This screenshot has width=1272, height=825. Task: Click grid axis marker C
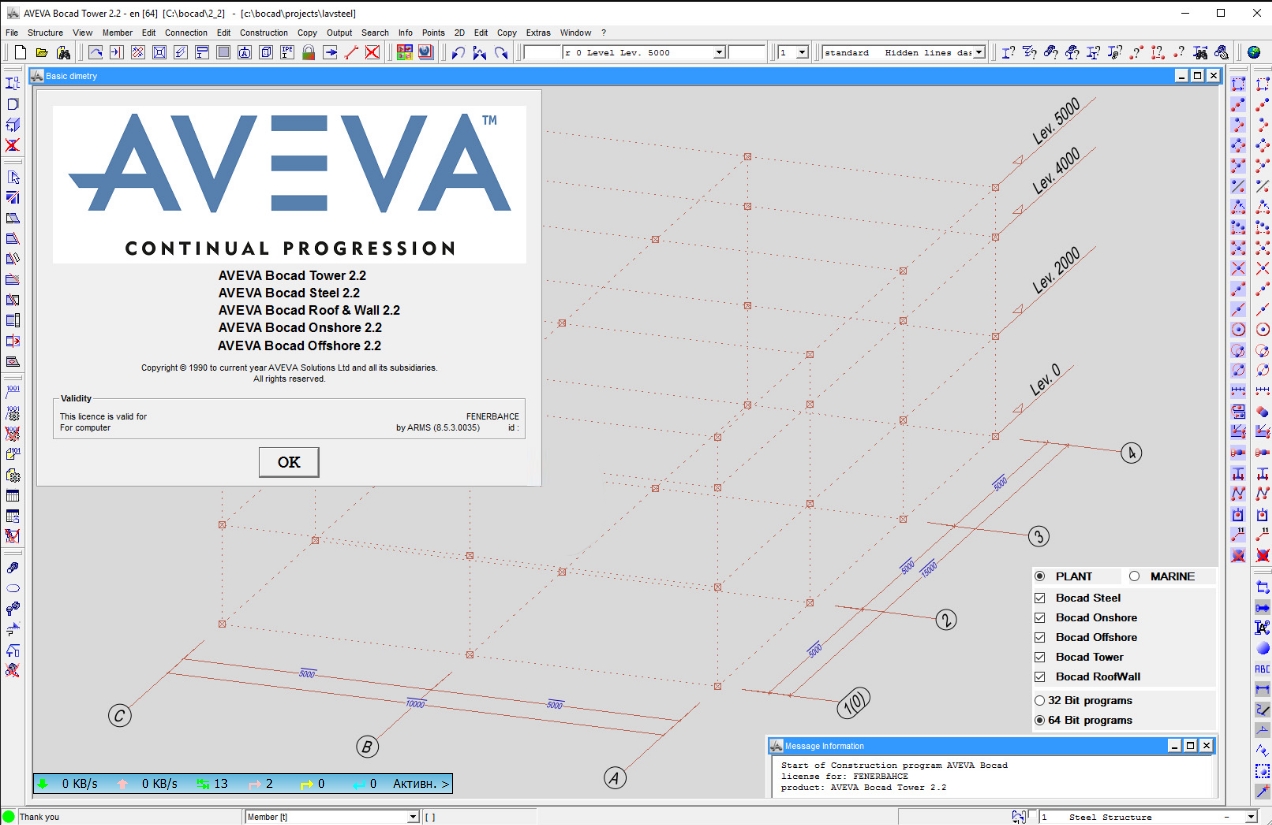(x=120, y=715)
